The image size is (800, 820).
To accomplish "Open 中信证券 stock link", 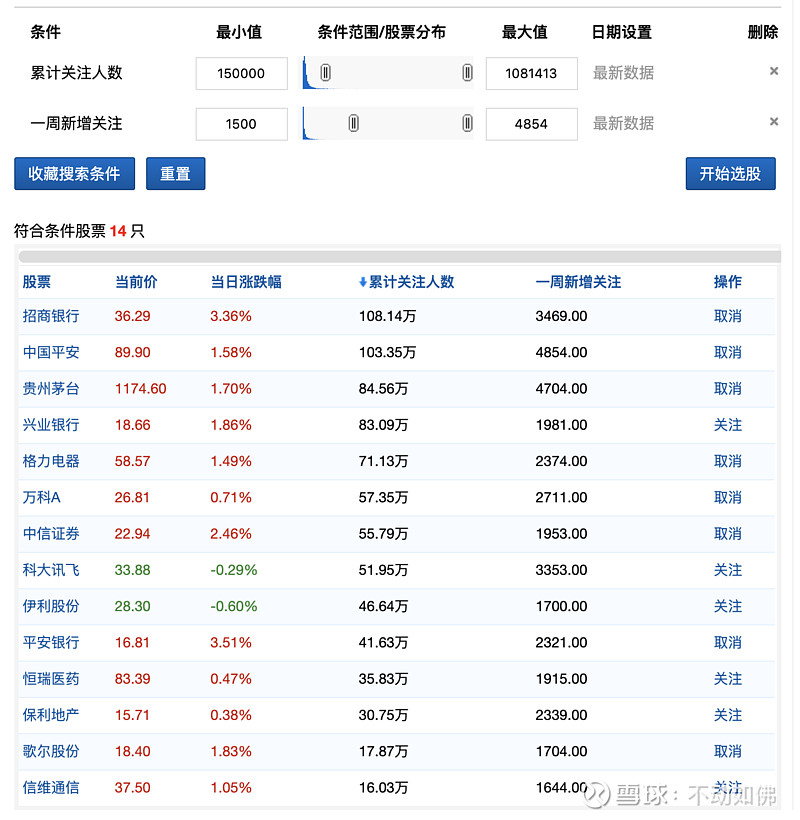I will (x=51, y=533).
